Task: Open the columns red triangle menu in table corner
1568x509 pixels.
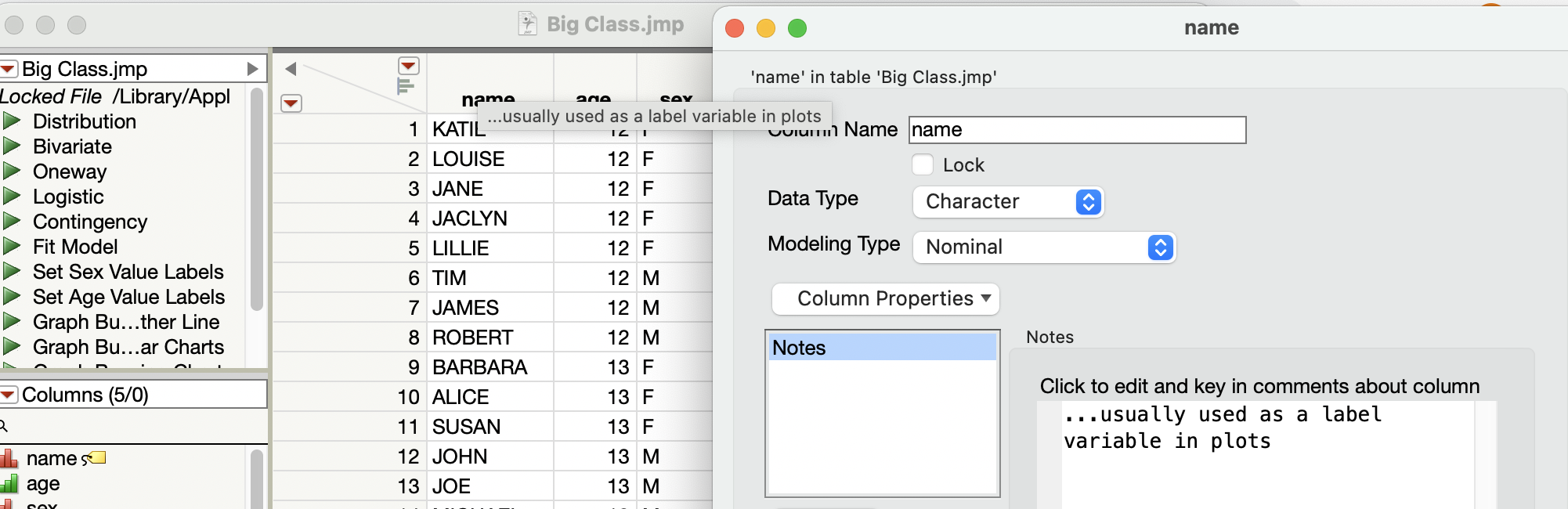Action: pyautogui.click(x=409, y=66)
